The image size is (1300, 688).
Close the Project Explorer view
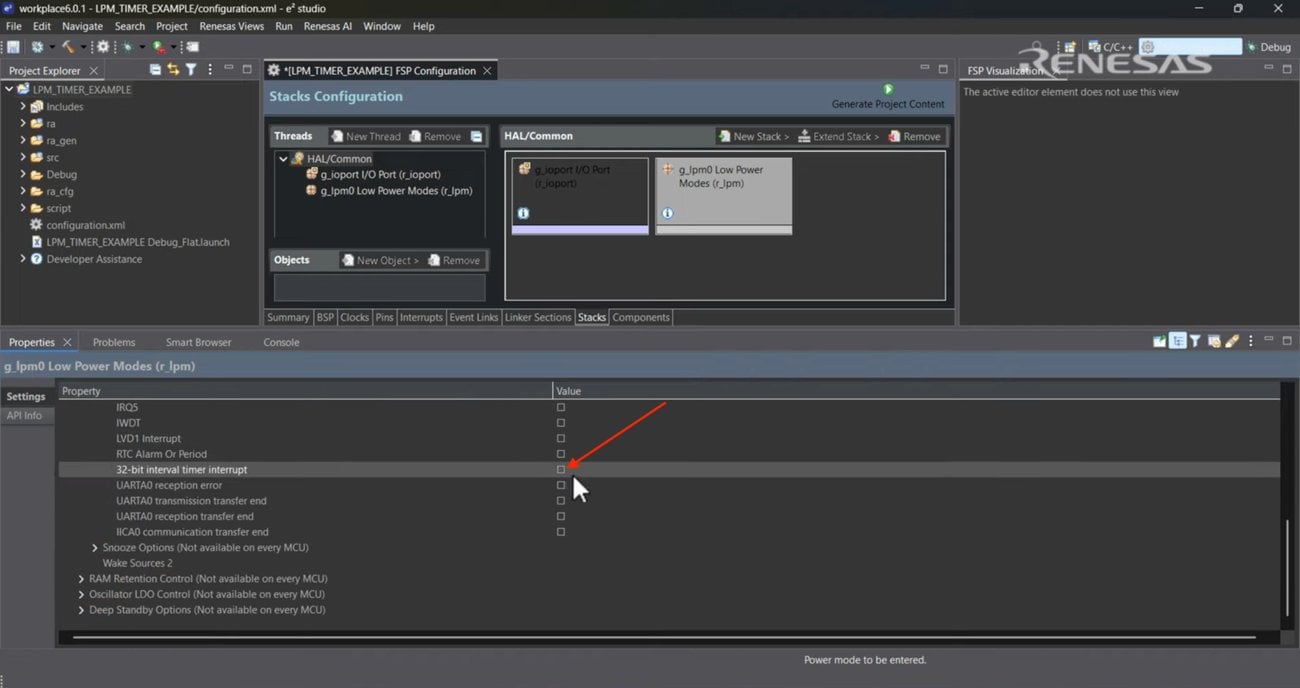93,71
